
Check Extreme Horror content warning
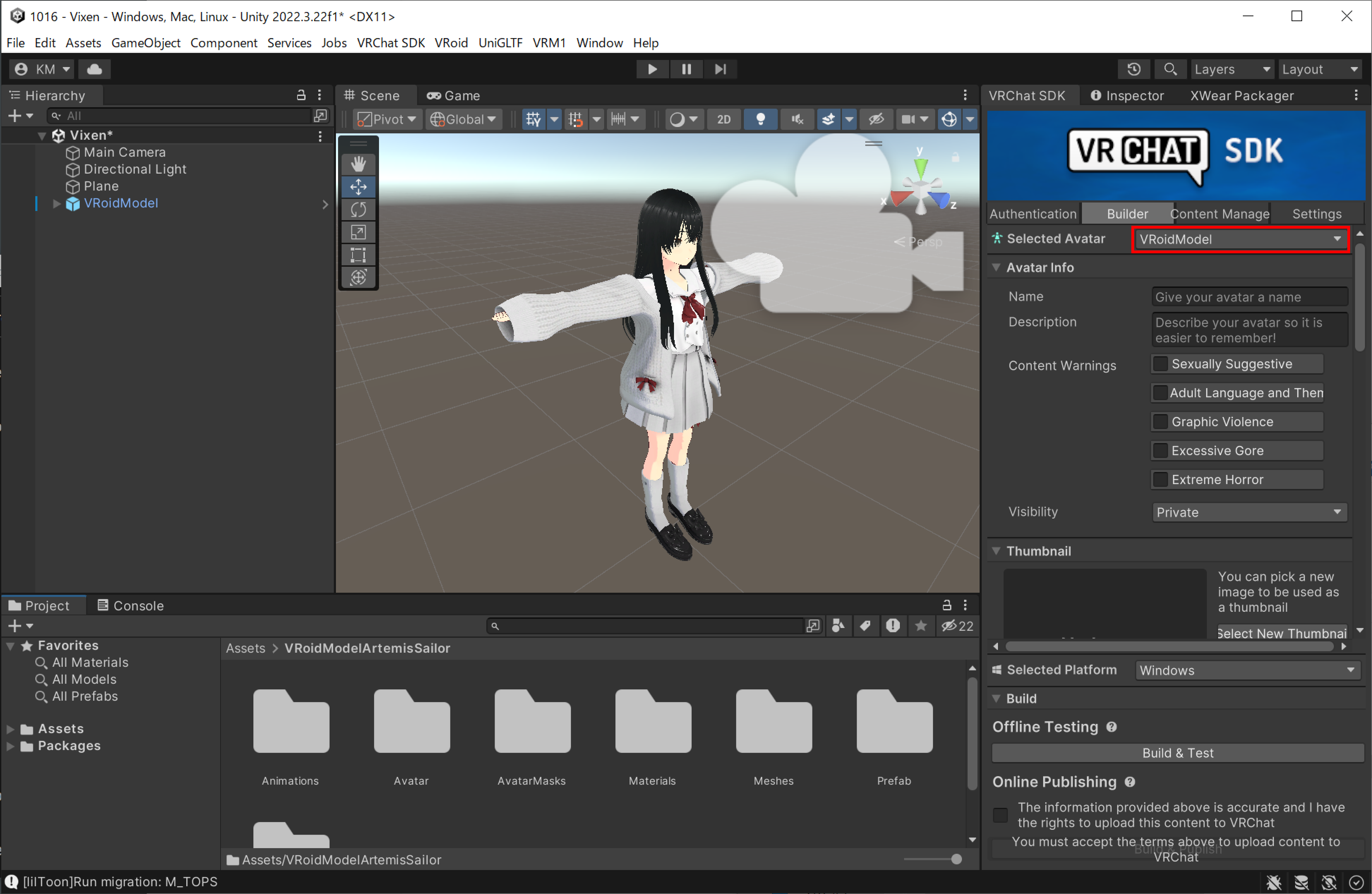coord(1160,479)
